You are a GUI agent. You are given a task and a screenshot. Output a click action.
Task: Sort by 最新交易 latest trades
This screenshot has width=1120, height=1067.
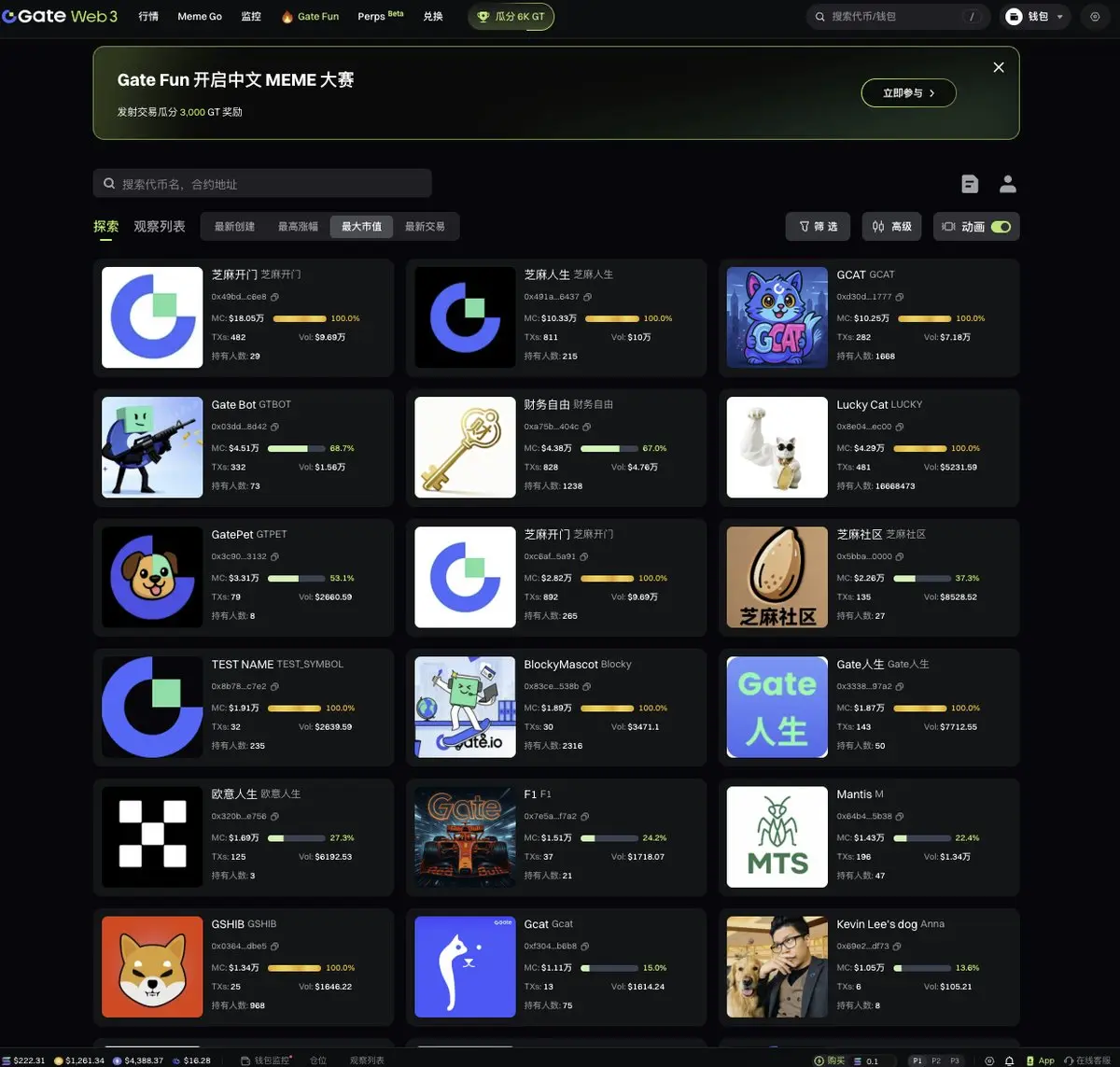click(425, 227)
